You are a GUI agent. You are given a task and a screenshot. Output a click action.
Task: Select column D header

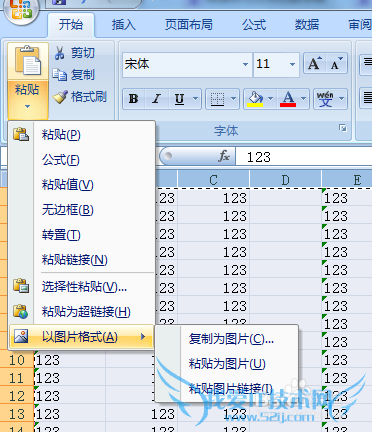285,180
